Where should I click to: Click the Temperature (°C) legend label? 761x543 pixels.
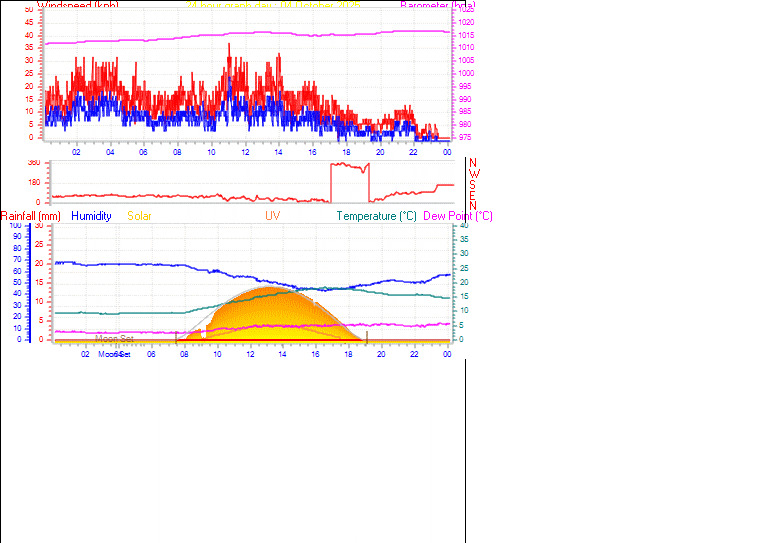coord(377,216)
